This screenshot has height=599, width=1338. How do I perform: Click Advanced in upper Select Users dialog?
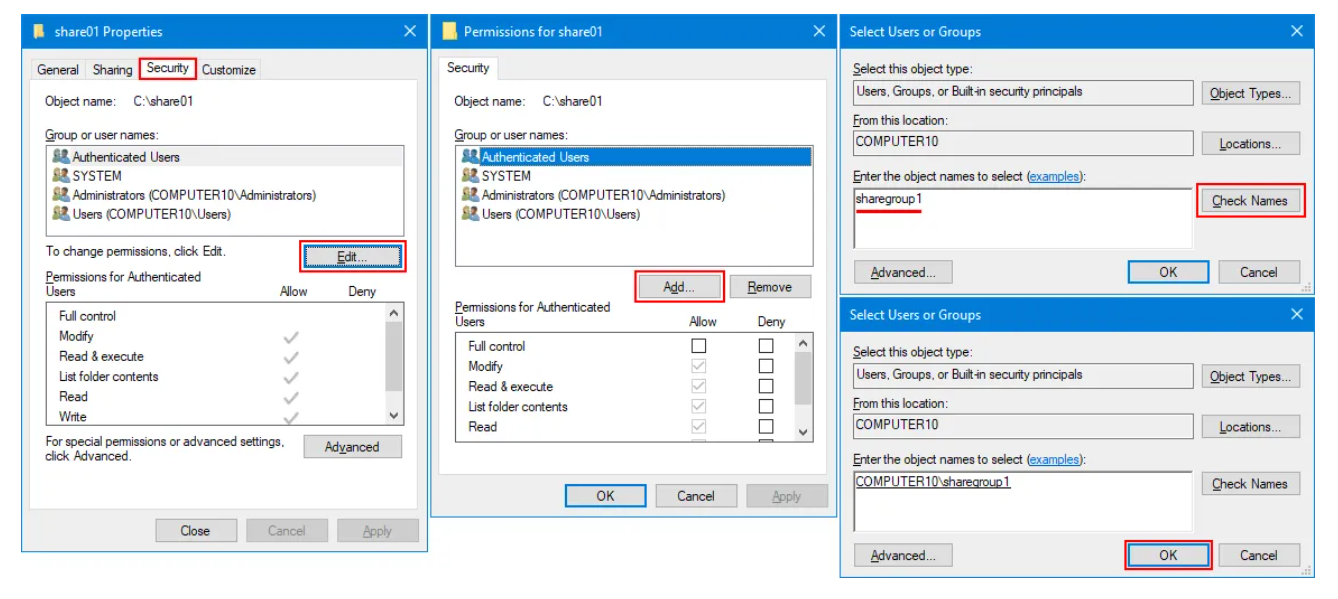(x=903, y=272)
